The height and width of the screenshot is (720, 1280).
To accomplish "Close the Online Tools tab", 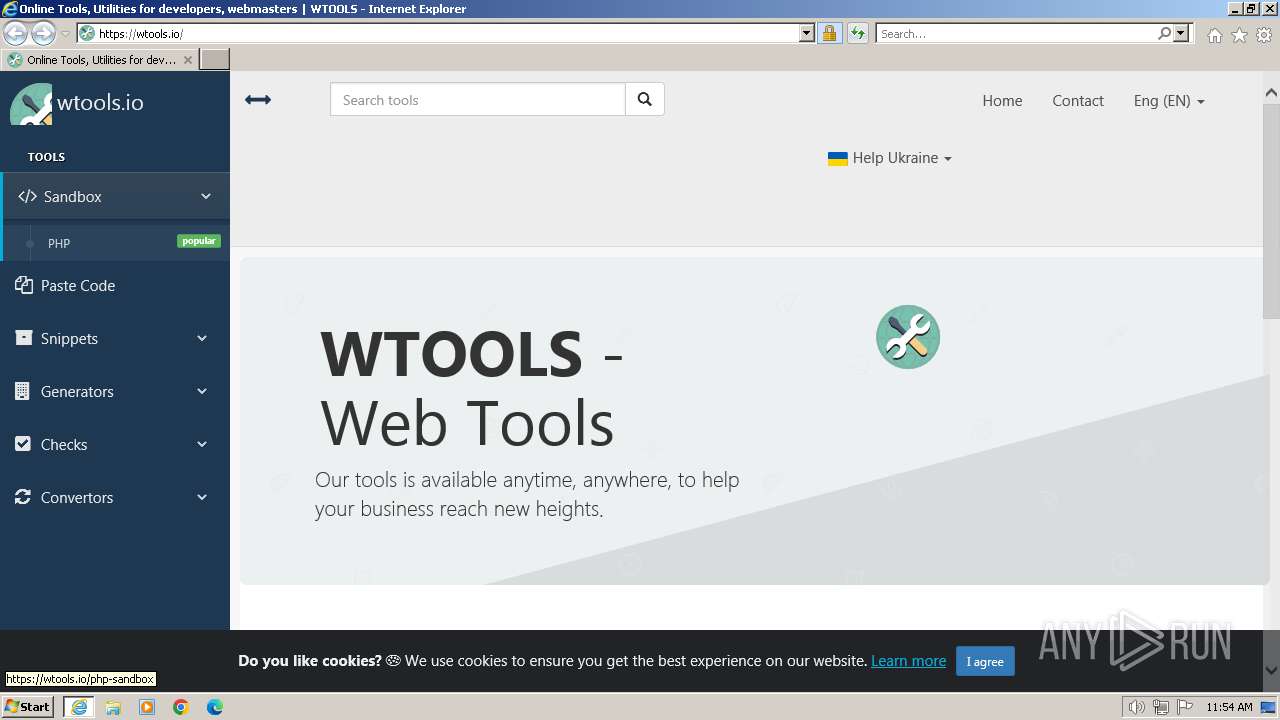I will click(188, 60).
